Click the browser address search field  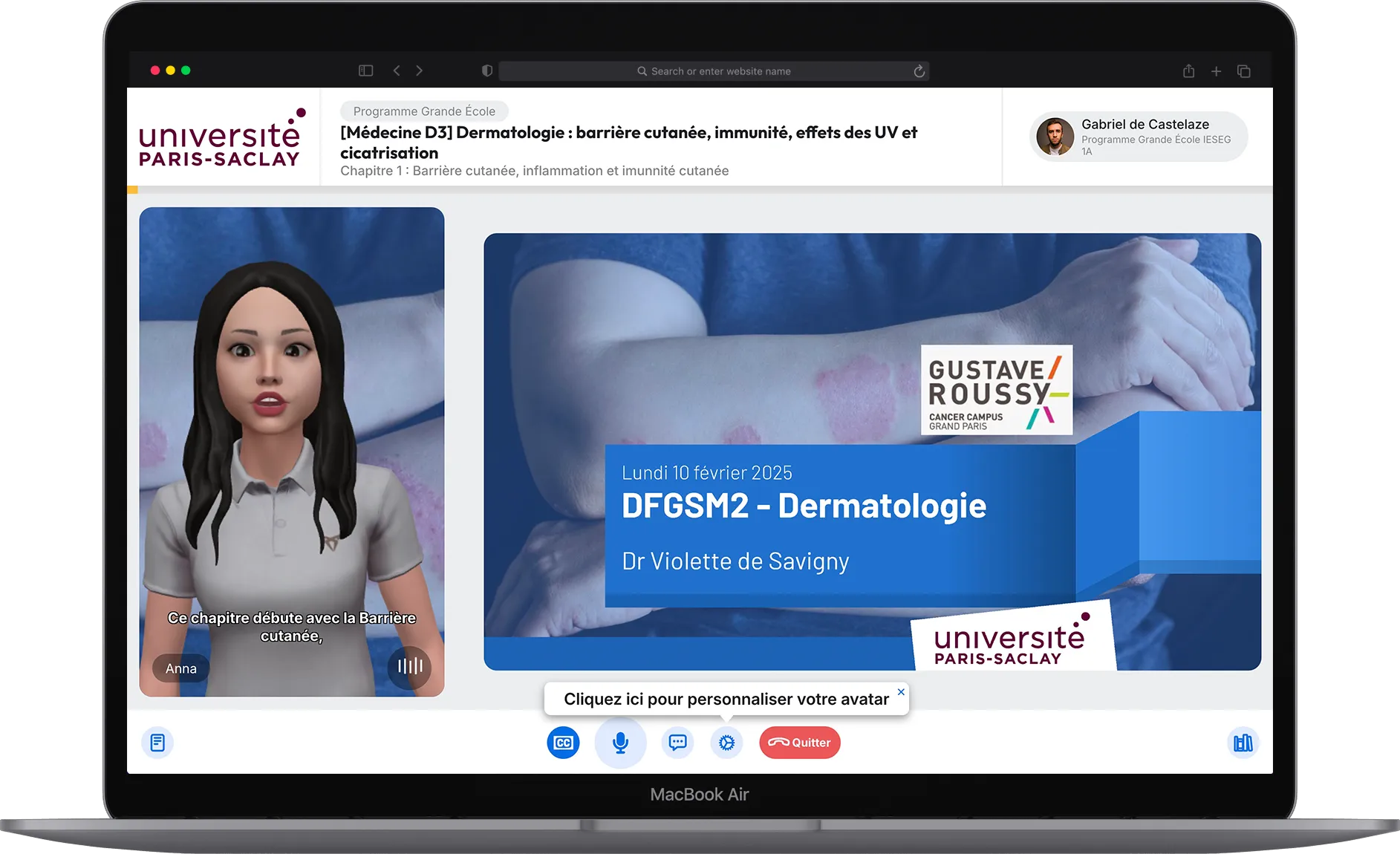pyautogui.click(x=714, y=71)
